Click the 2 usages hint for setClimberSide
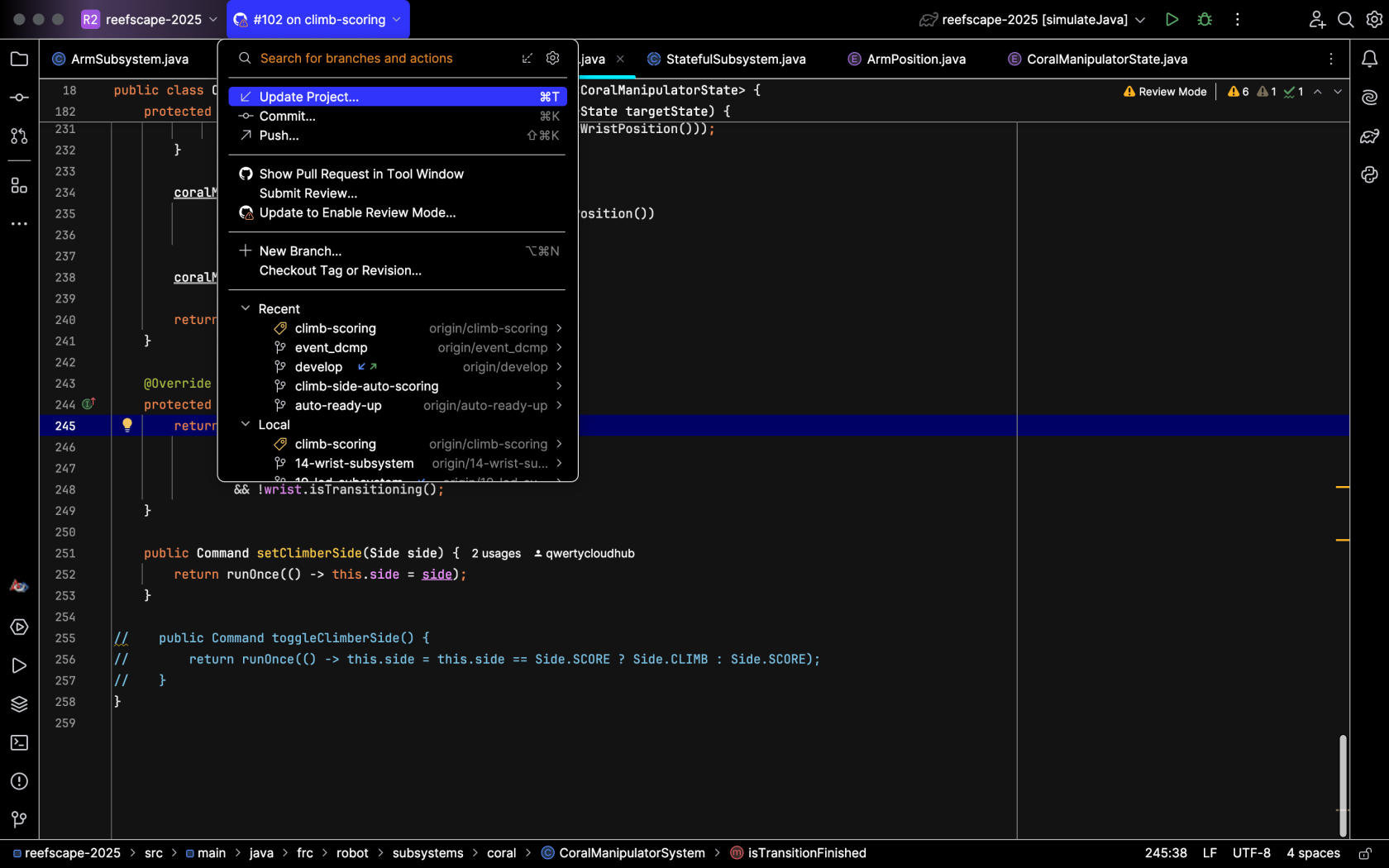This screenshot has height=868, width=1389. coord(496,554)
